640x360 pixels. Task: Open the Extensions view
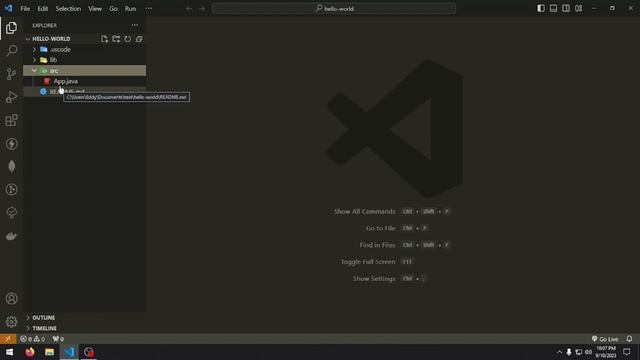[x=11, y=120]
